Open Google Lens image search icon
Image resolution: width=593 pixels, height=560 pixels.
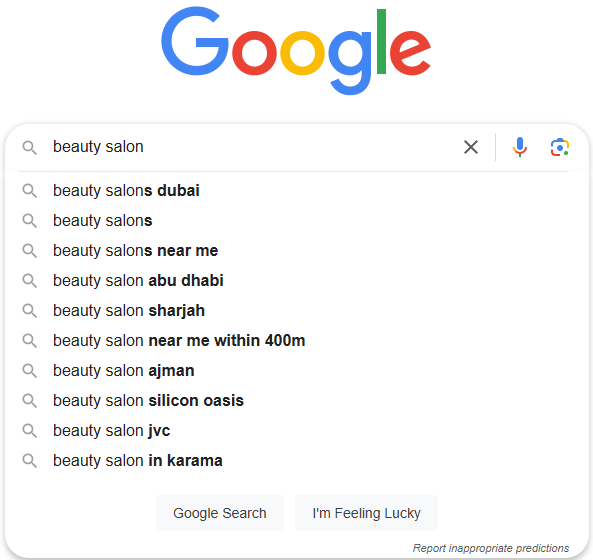pos(560,147)
